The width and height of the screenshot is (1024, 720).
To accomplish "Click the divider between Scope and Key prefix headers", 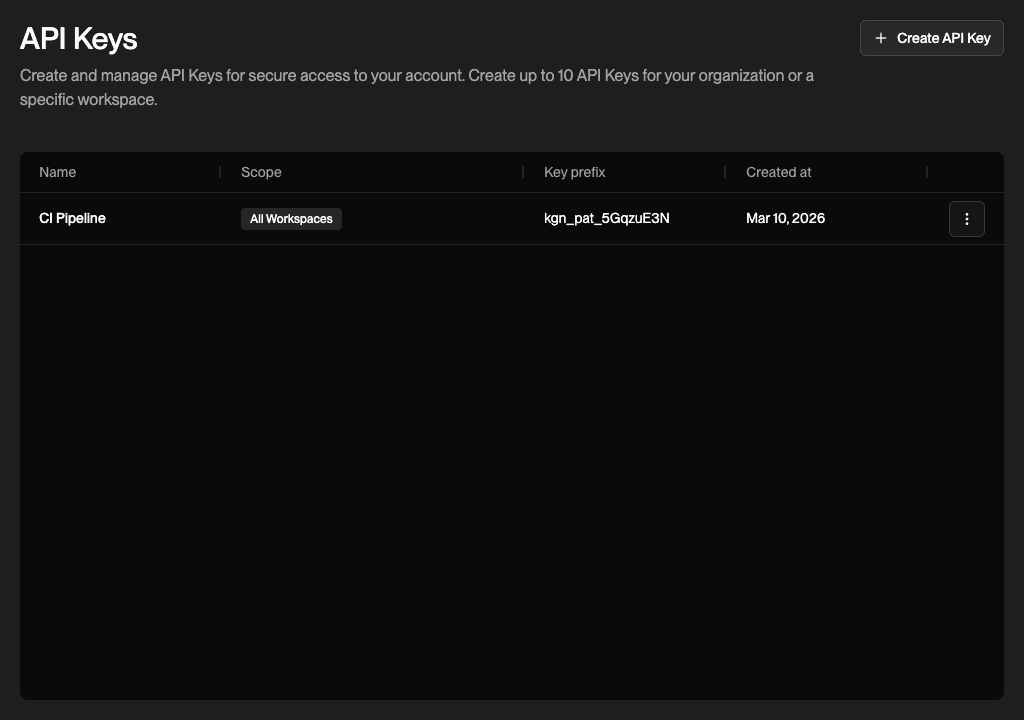I will pos(523,172).
